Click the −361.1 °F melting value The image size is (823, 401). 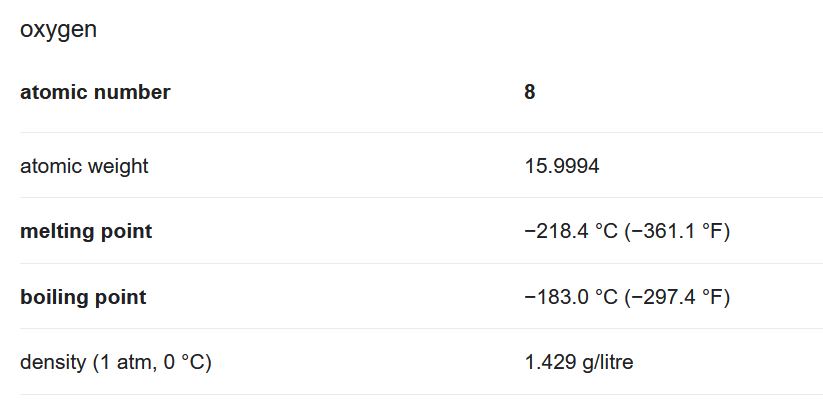point(678,232)
